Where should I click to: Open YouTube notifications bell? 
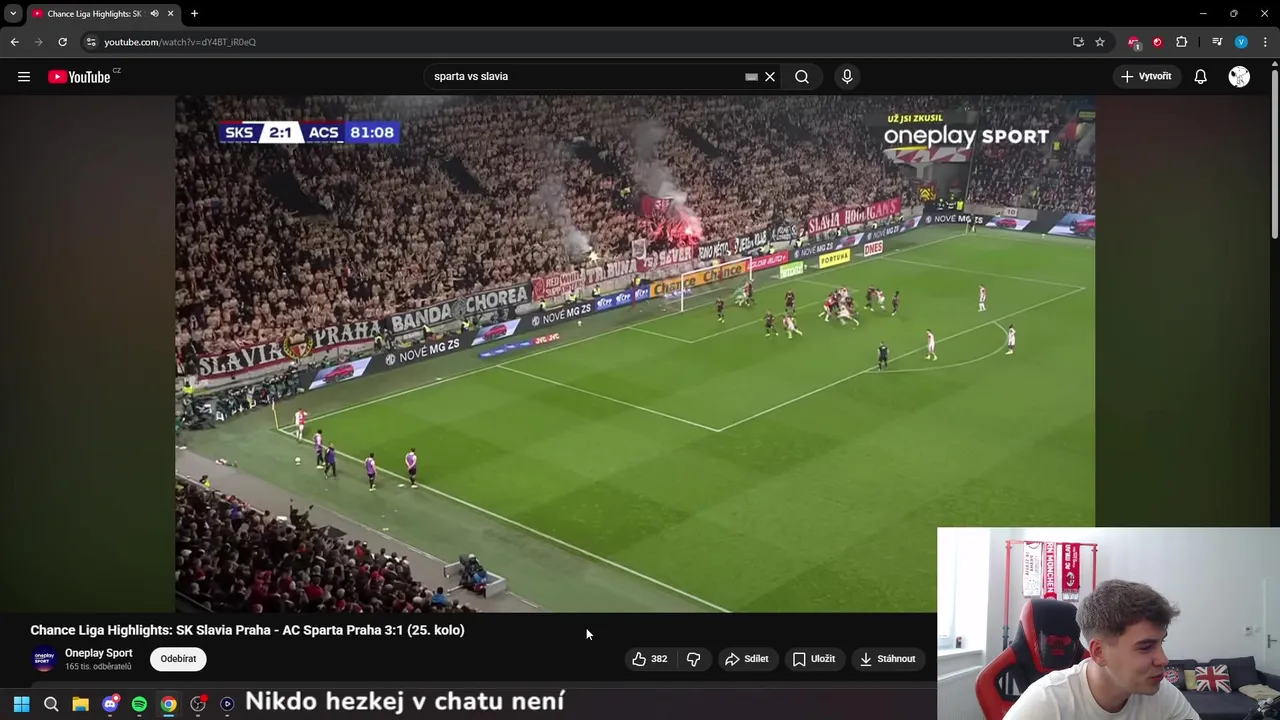(x=1200, y=76)
